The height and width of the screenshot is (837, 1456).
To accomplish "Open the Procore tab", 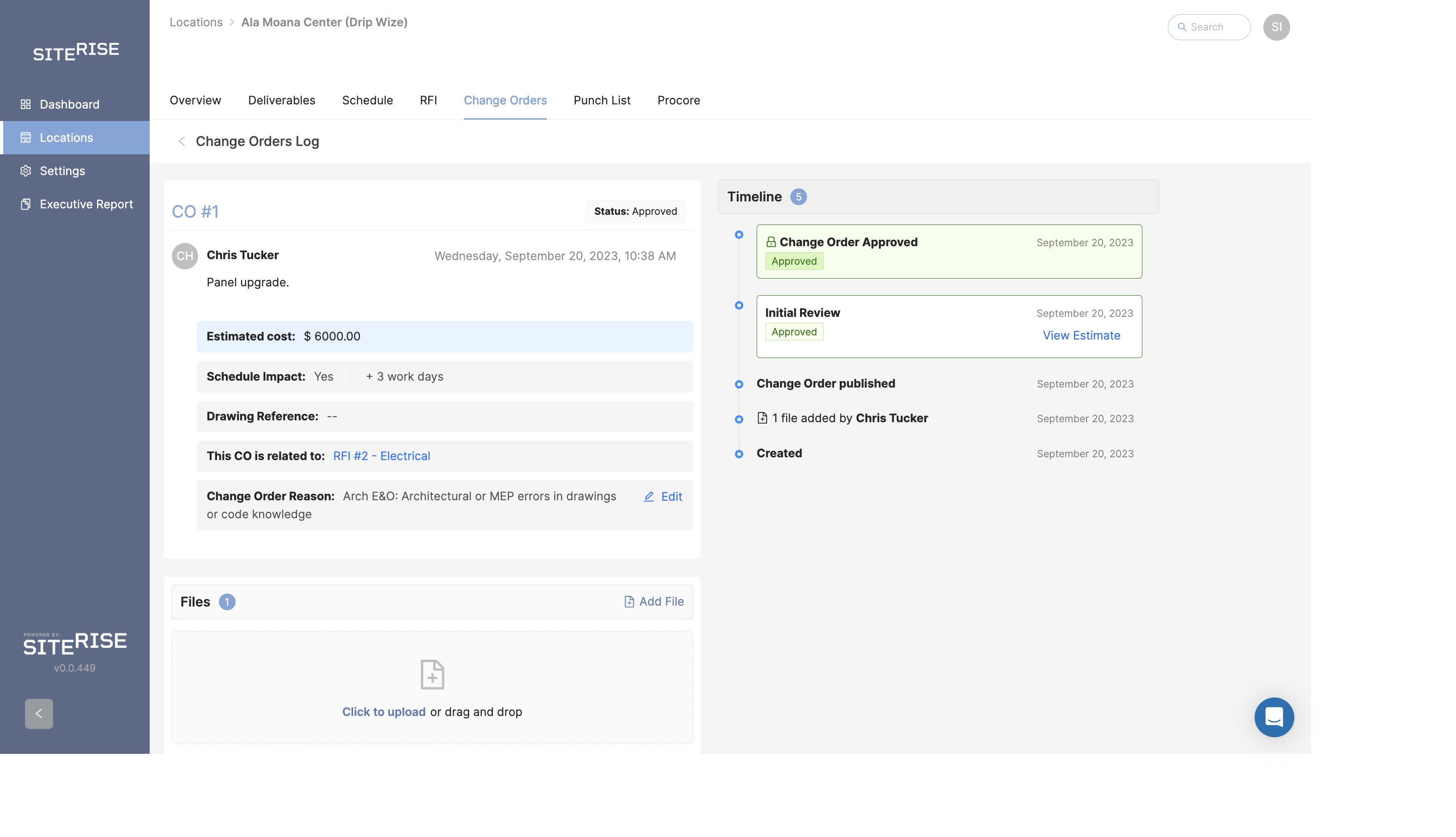I will click(x=678, y=100).
